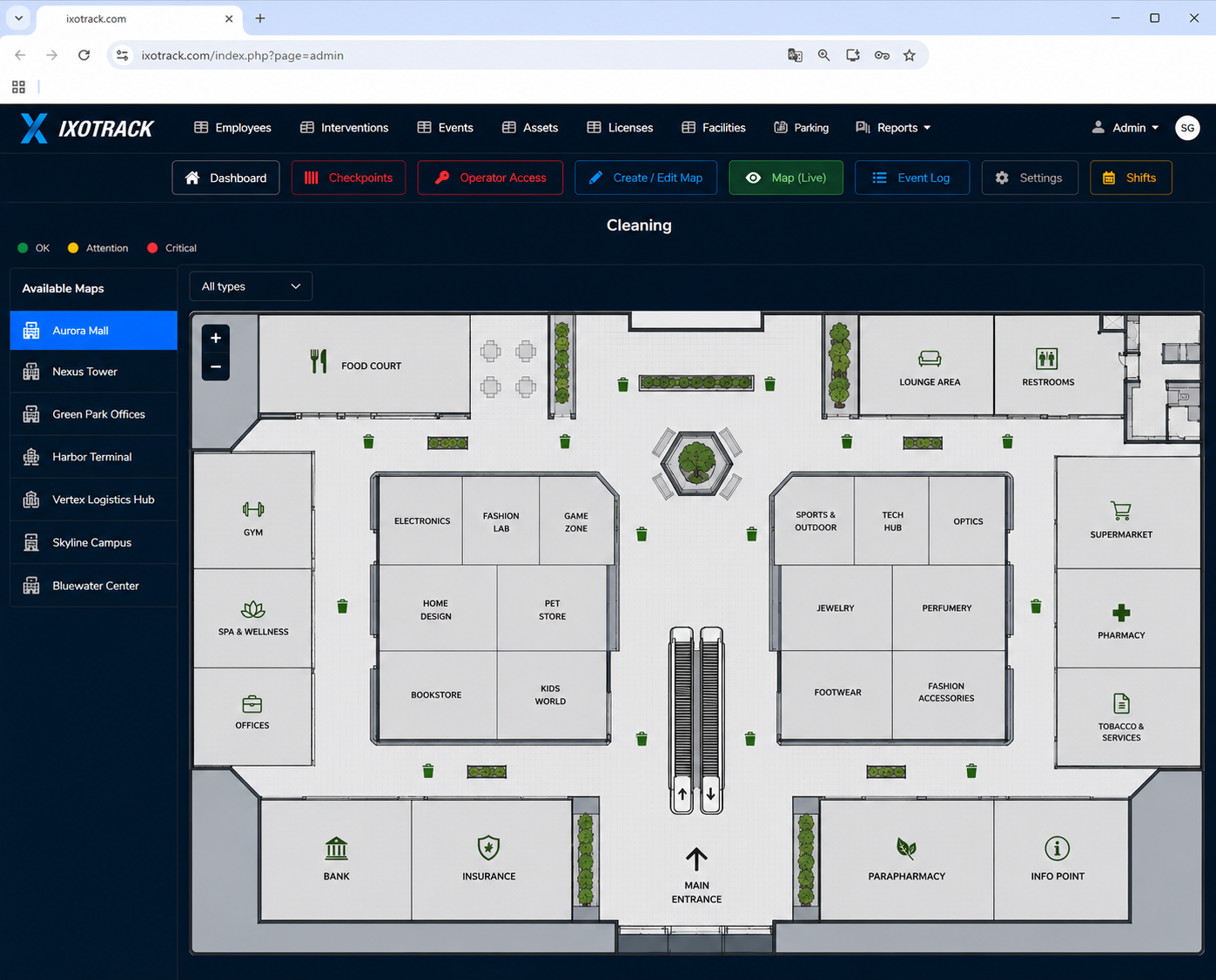
Task: Open the Interventions menu
Action: tap(344, 128)
